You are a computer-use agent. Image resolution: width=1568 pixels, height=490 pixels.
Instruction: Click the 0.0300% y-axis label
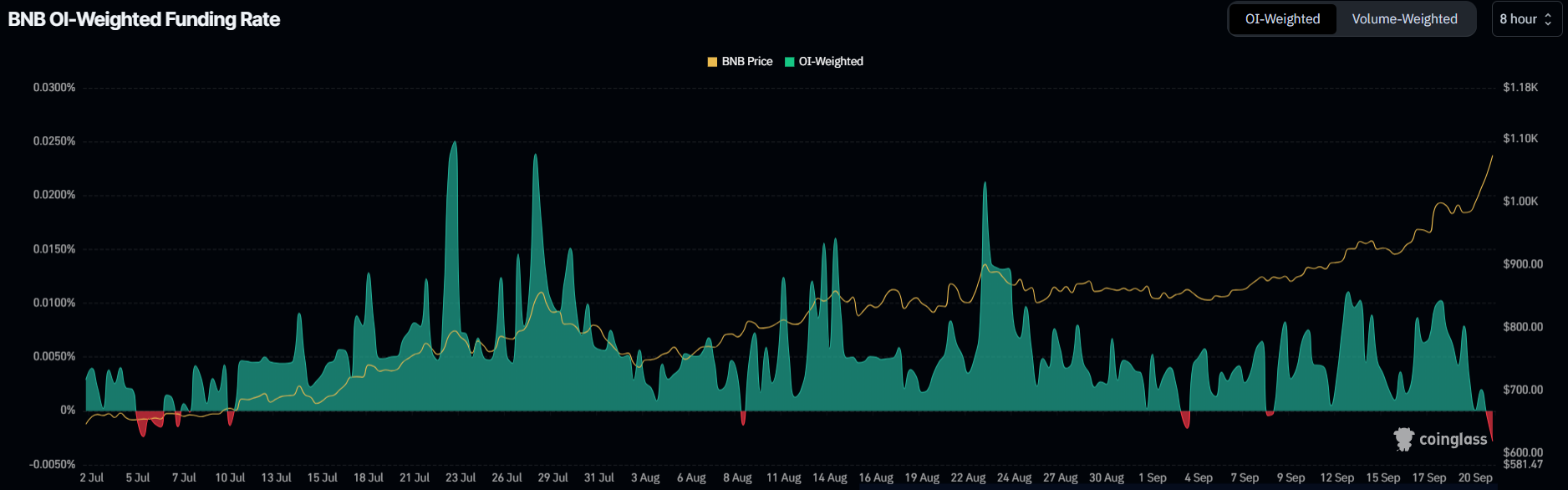click(54, 88)
